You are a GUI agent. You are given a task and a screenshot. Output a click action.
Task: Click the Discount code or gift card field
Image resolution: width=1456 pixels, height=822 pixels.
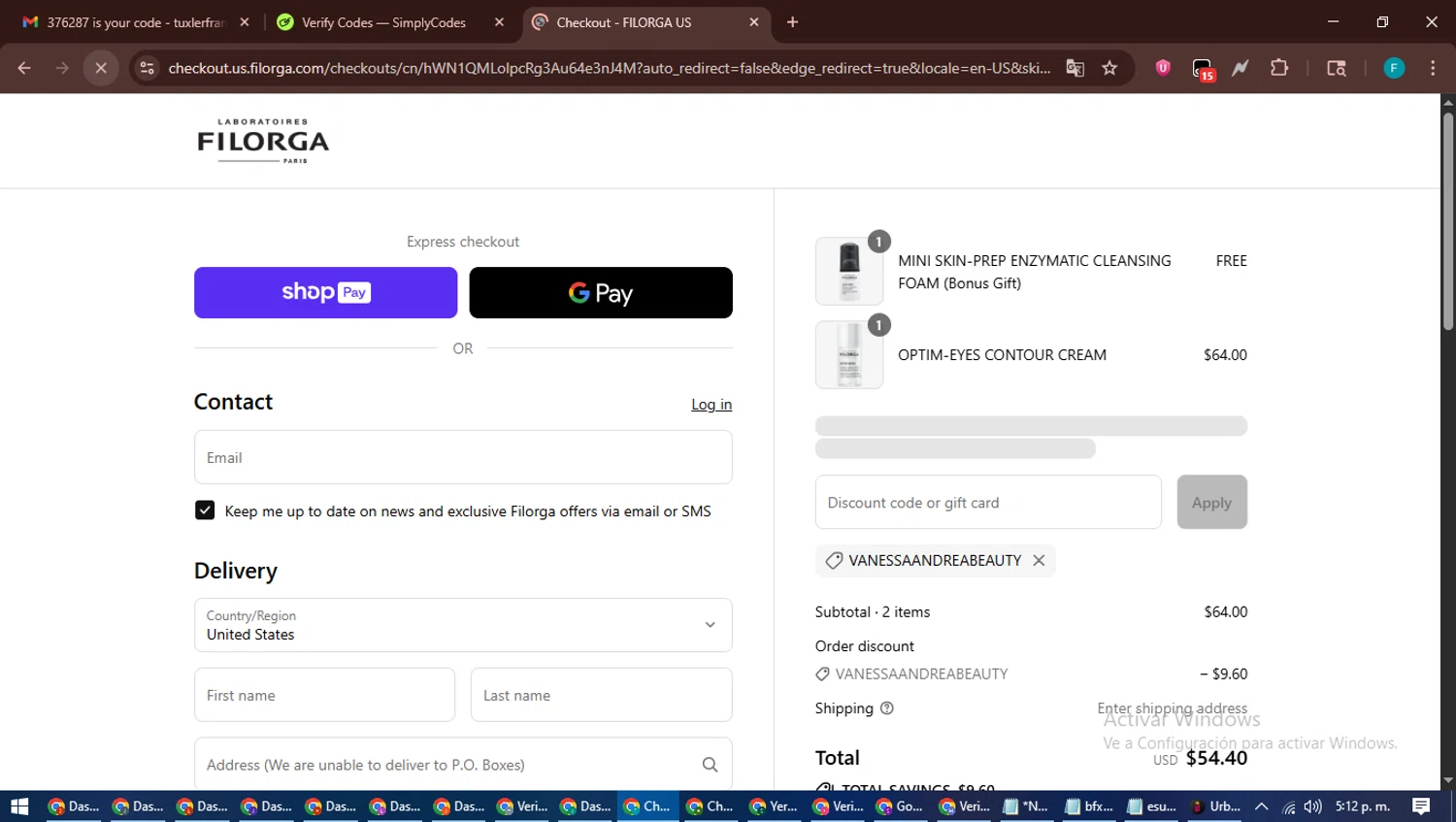(988, 502)
